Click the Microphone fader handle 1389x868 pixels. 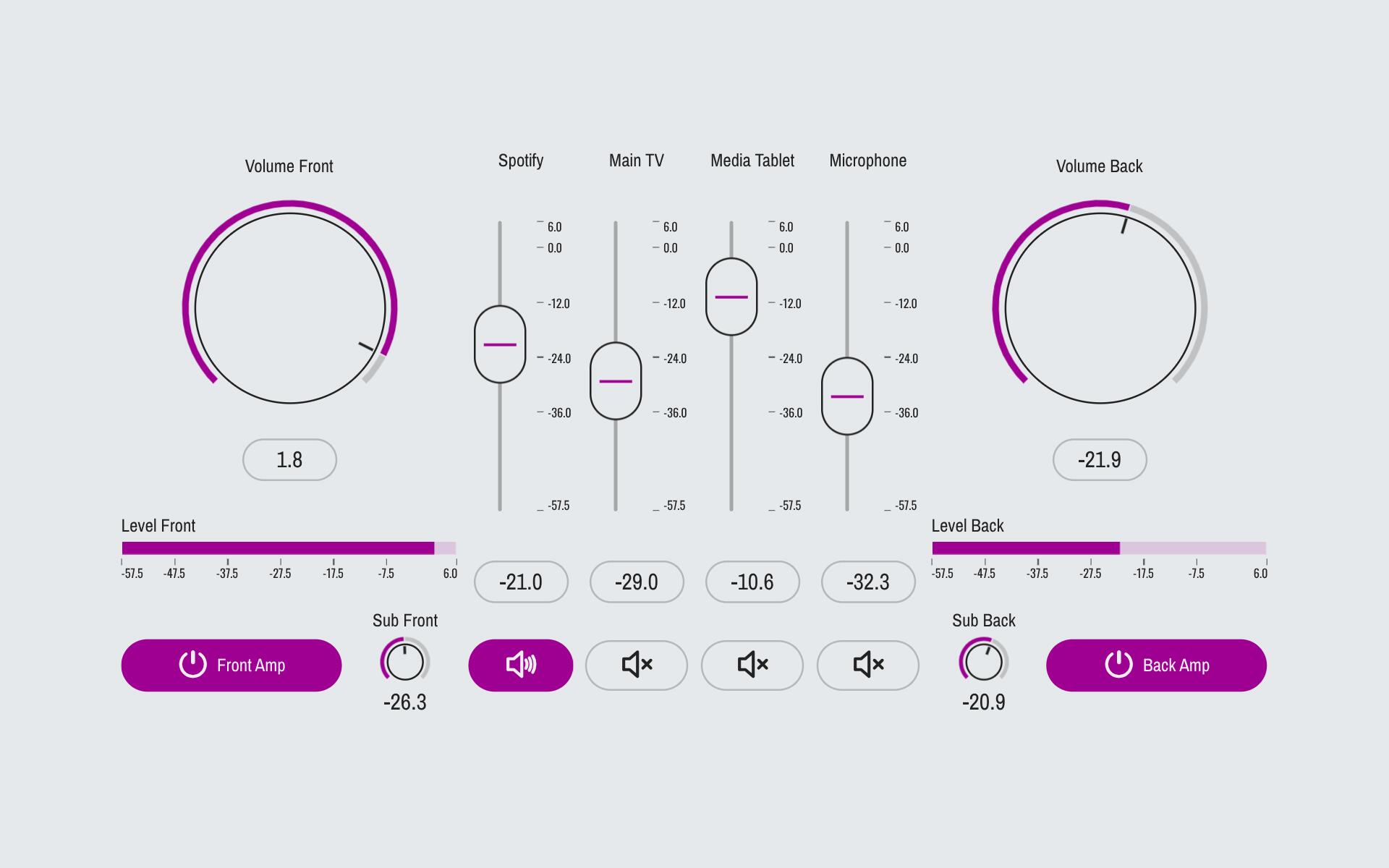pyautogui.click(x=847, y=396)
